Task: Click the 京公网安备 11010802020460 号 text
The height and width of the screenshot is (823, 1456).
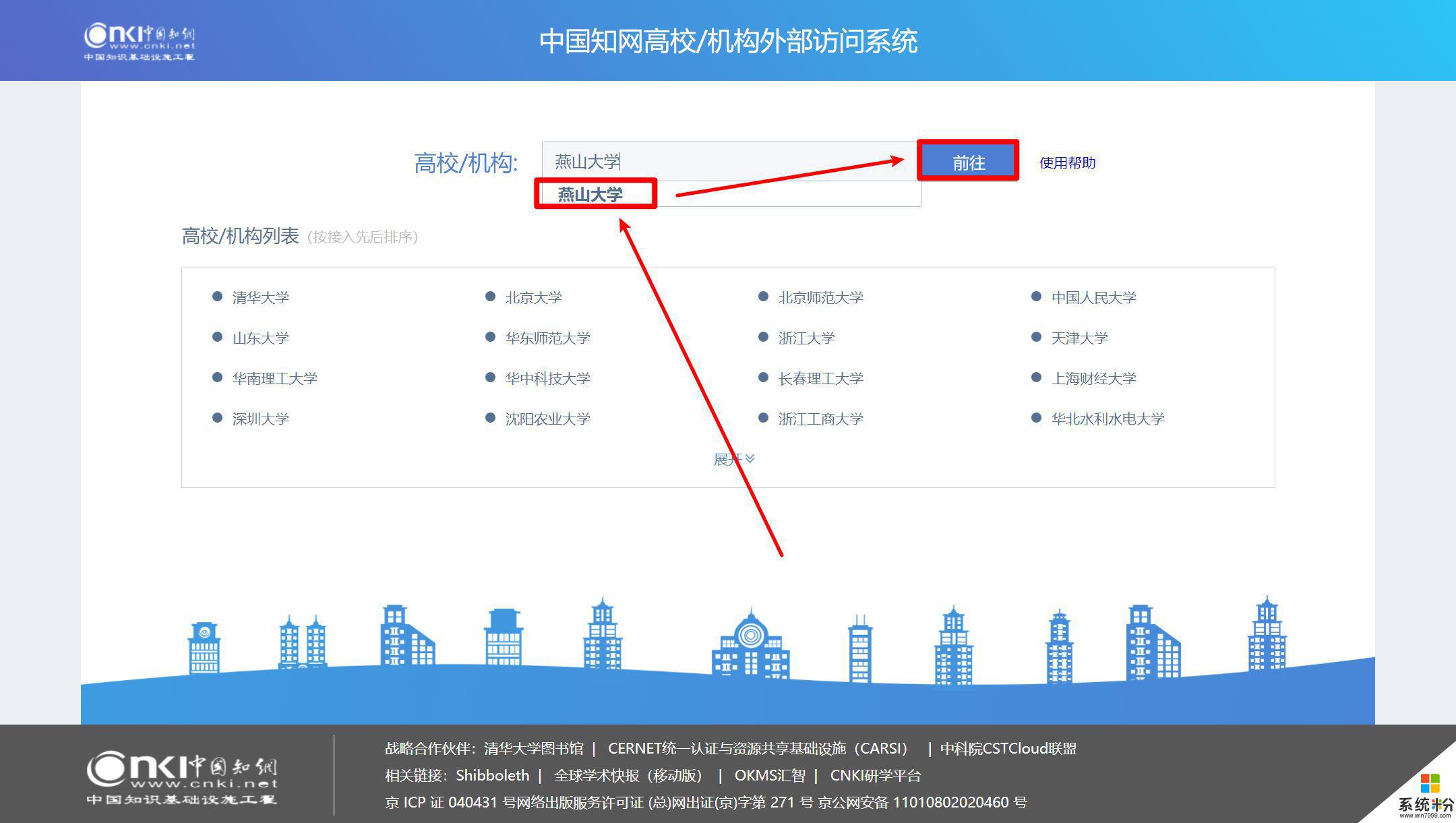Action: [x=922, y=802]
